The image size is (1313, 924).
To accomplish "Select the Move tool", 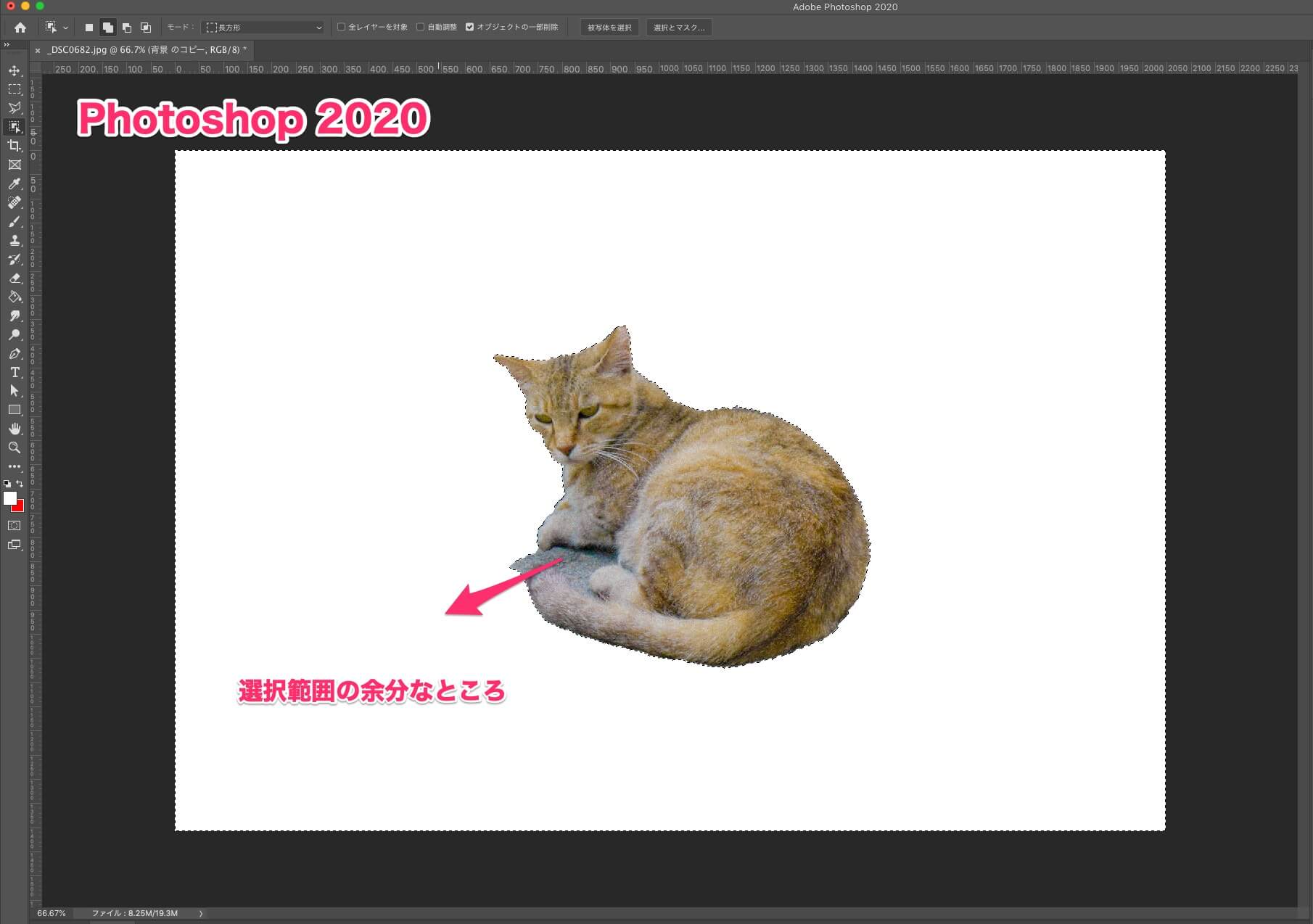I will pos(15,70).
